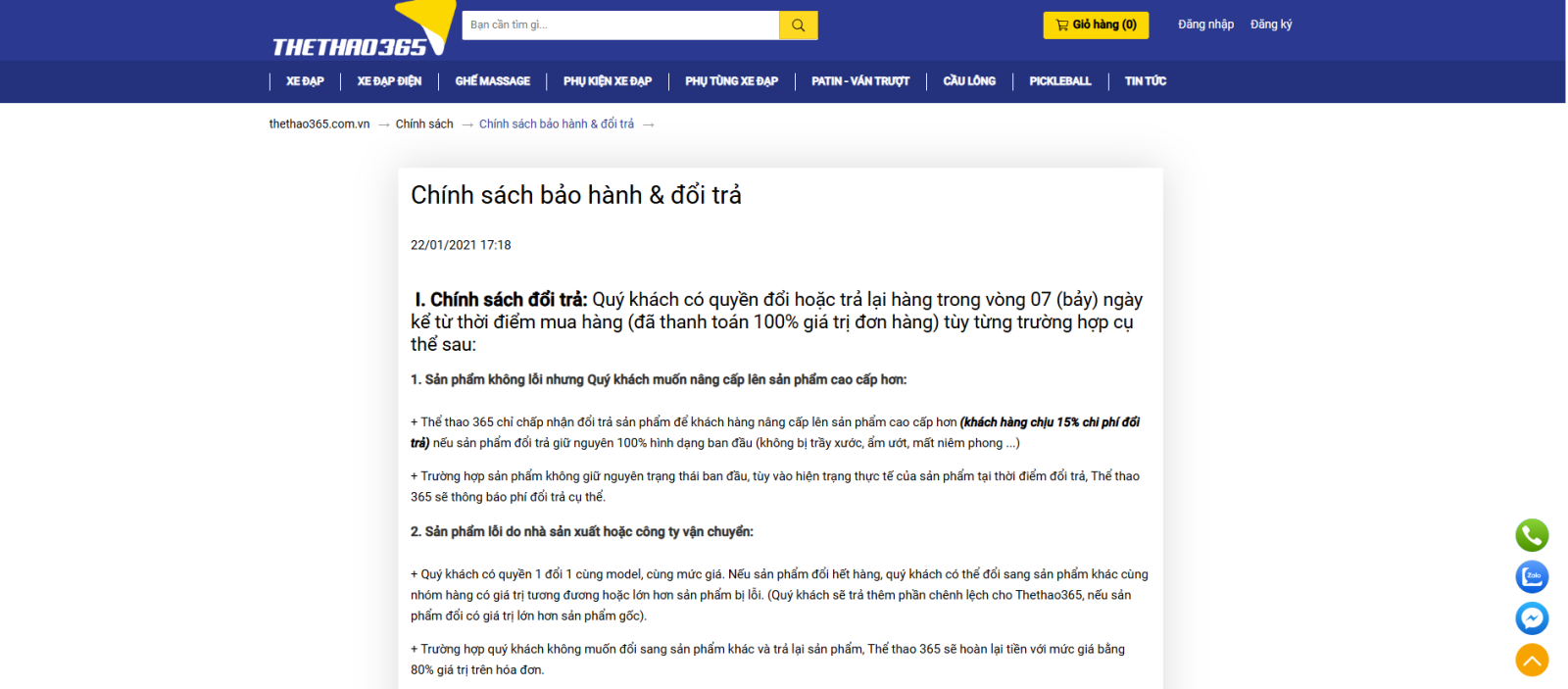
Task: Click the Đăng nhập link
Action: click(1205, 25)
